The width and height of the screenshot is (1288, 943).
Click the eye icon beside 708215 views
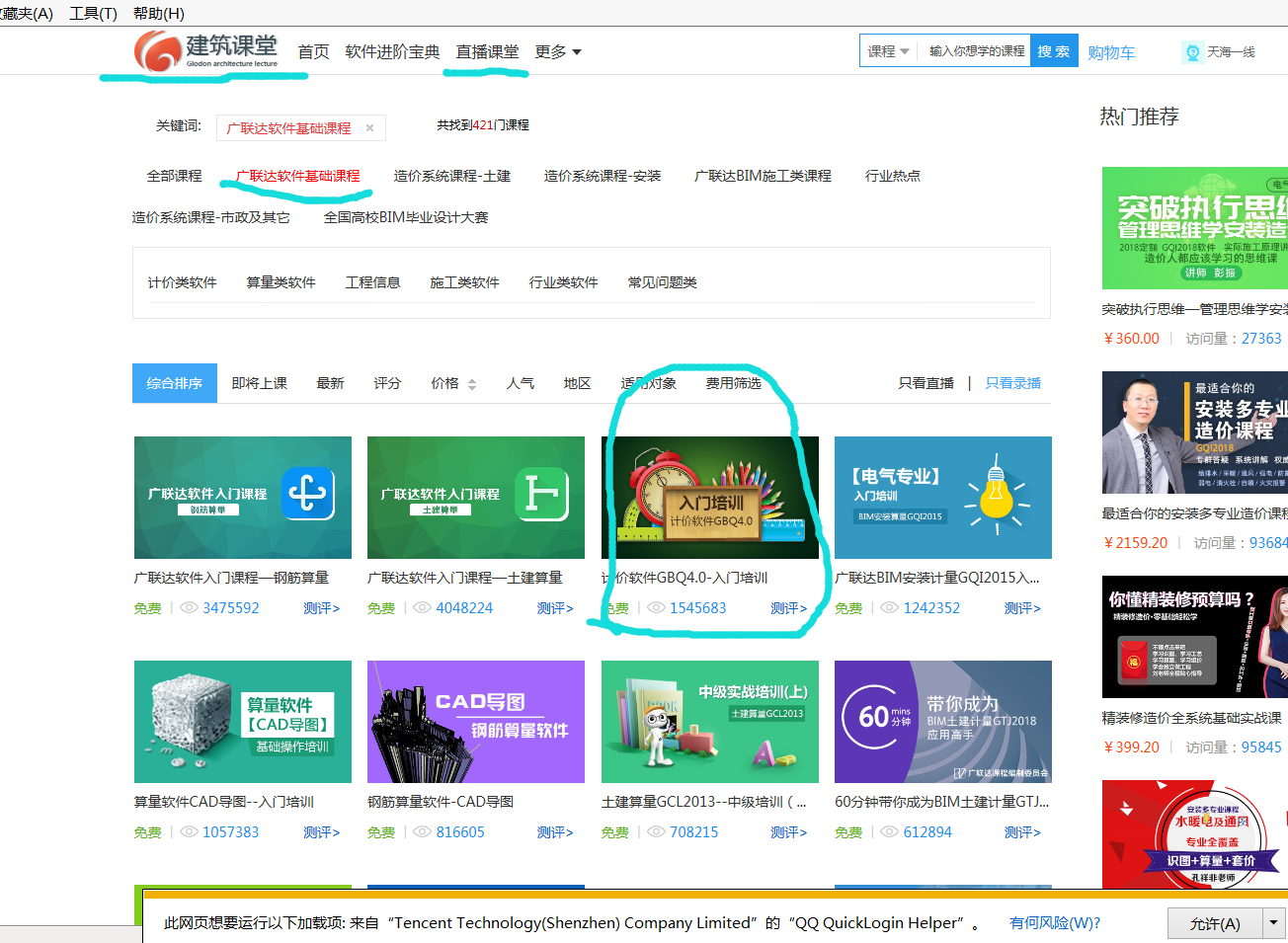coord(657,832)
